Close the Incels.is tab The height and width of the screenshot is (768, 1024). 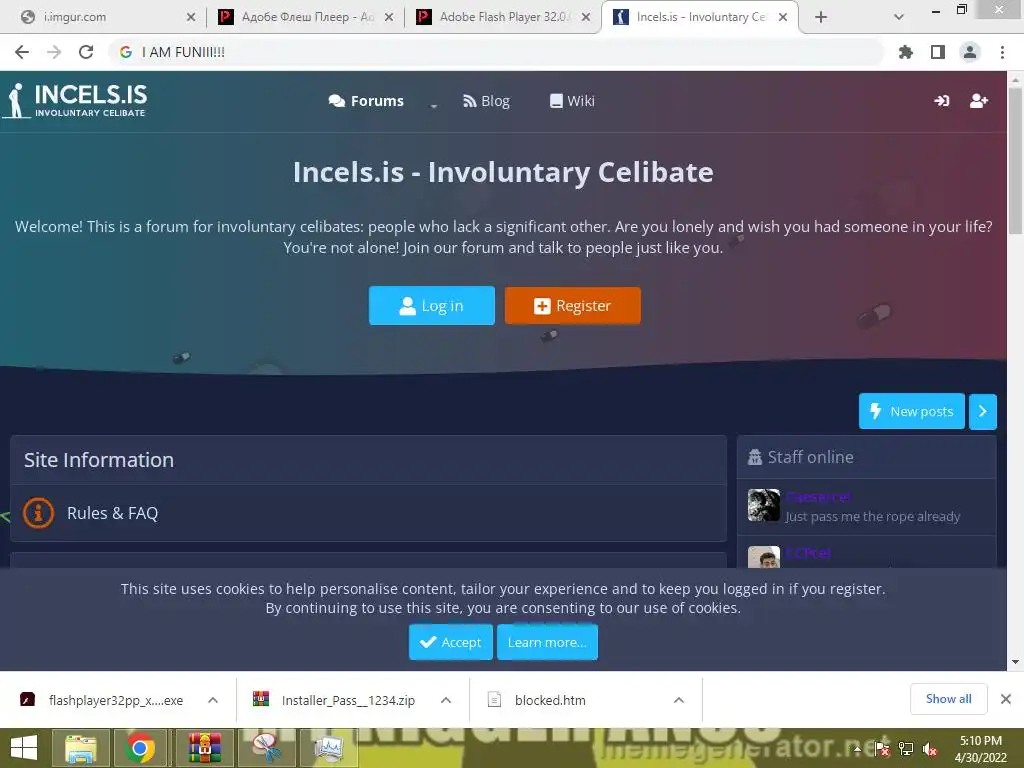782,17
